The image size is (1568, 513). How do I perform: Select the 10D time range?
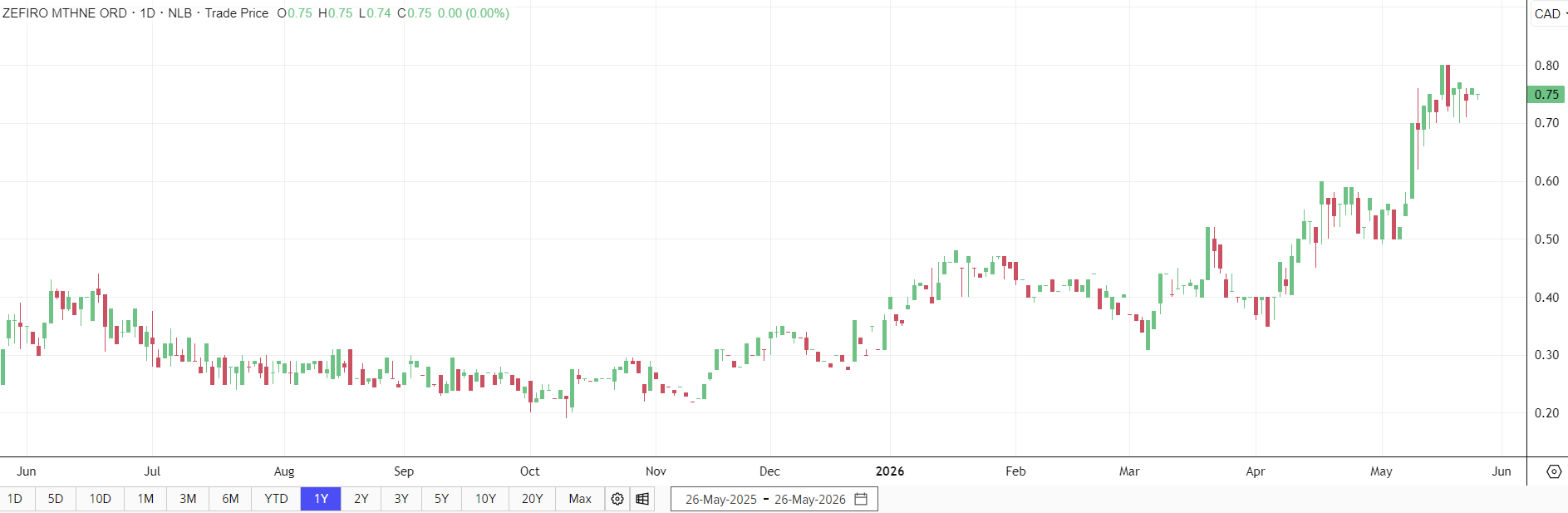[x=101, y=499]
